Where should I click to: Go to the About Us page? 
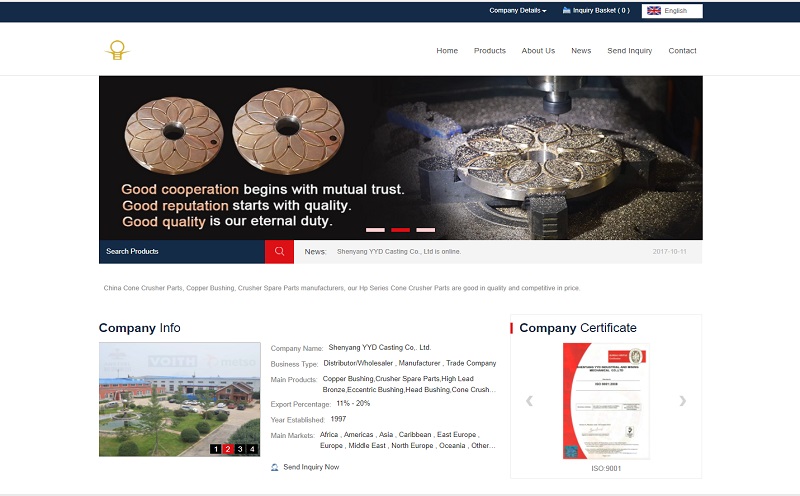click(x=538, y=50)
